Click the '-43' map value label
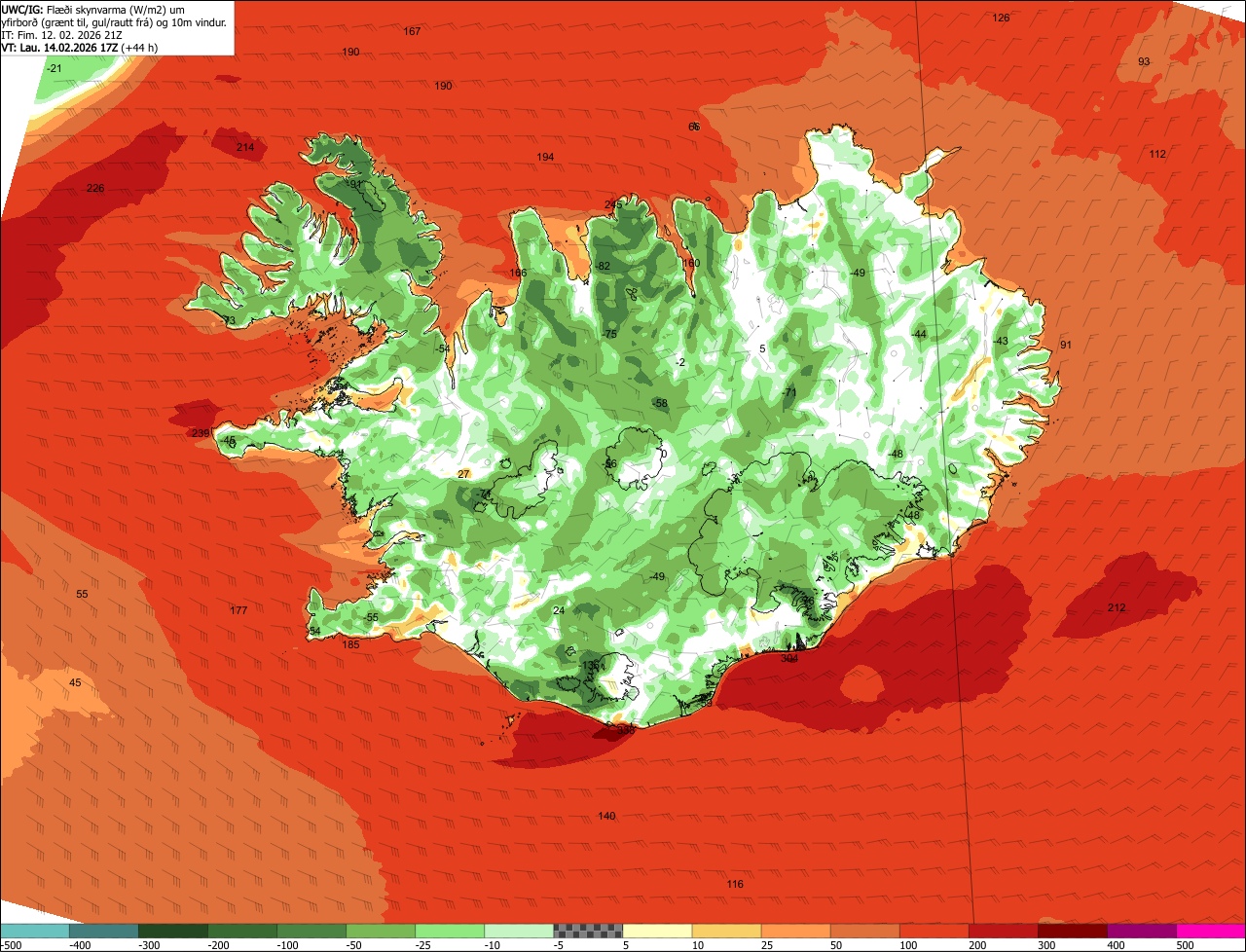The width and height of the screenshot is (1246, 952). coord(1001,341)
